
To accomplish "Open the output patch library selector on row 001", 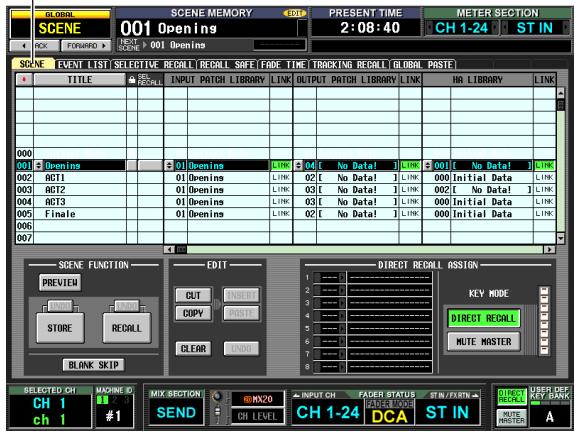I will click(x=299, y=165).
